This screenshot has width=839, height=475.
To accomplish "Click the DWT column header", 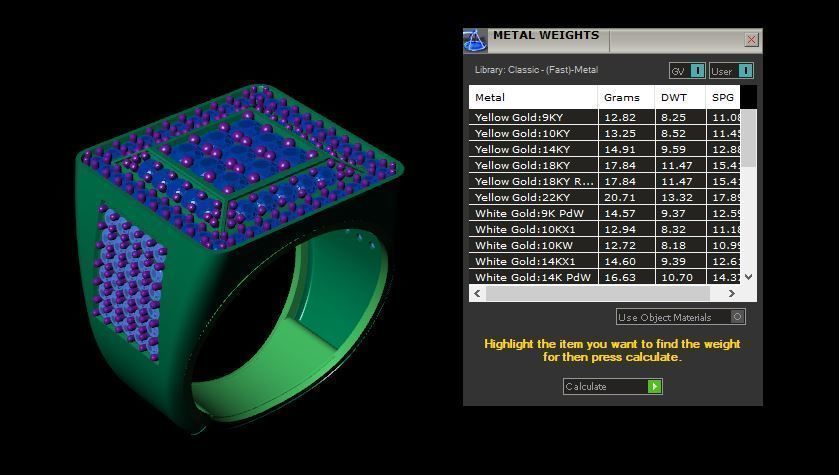I will tap(680, 97).
